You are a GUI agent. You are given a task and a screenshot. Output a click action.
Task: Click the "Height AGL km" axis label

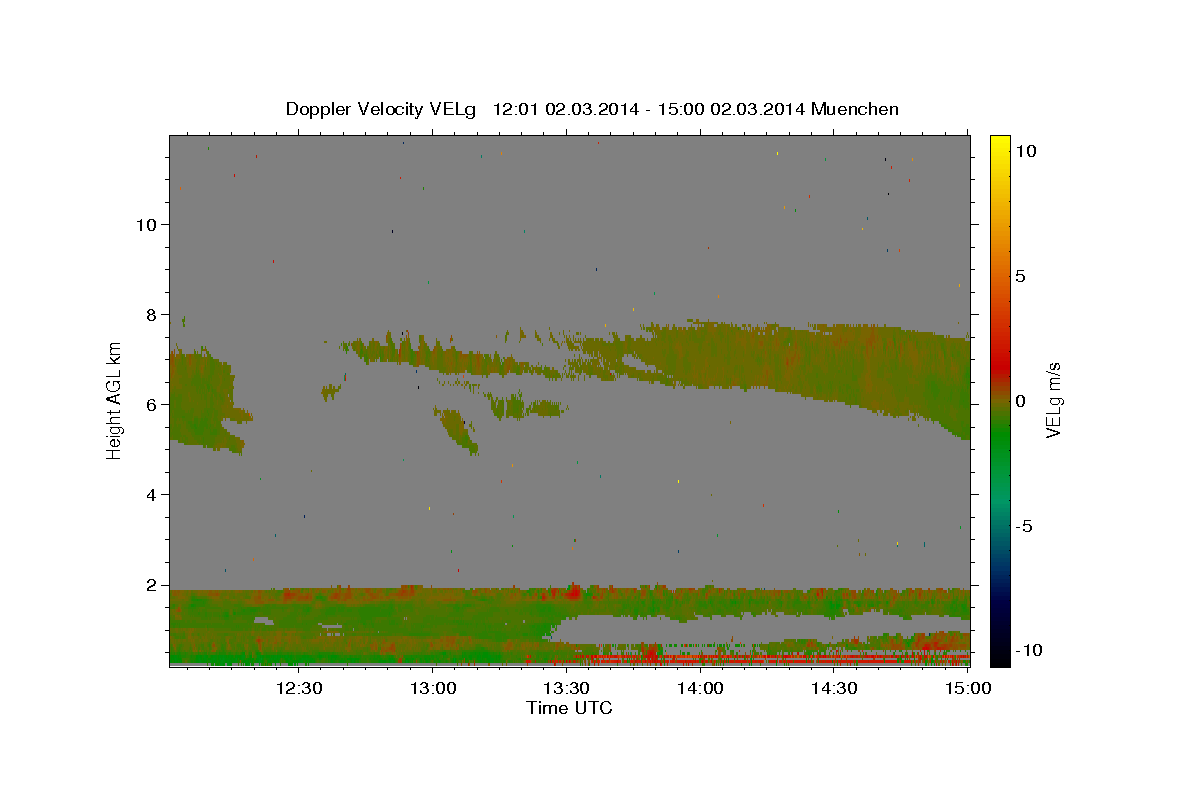[x=114, y=400]
